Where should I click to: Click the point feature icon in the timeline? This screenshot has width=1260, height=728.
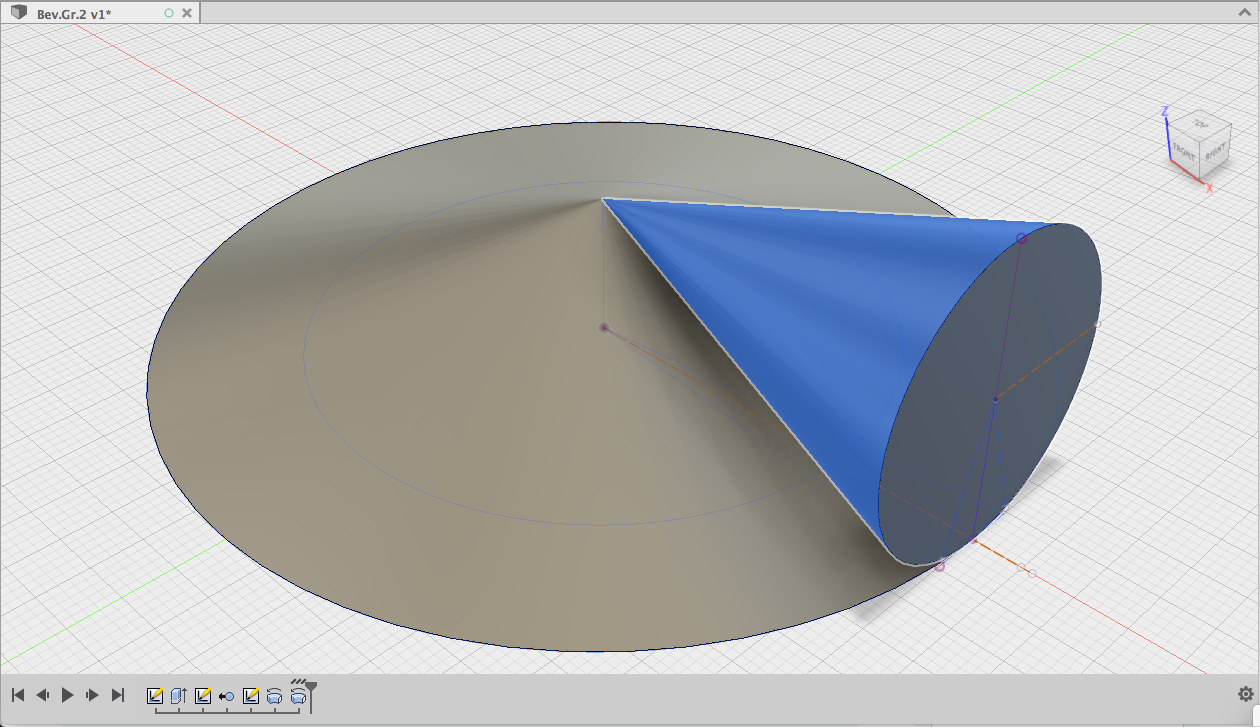[x=227, y=695]
